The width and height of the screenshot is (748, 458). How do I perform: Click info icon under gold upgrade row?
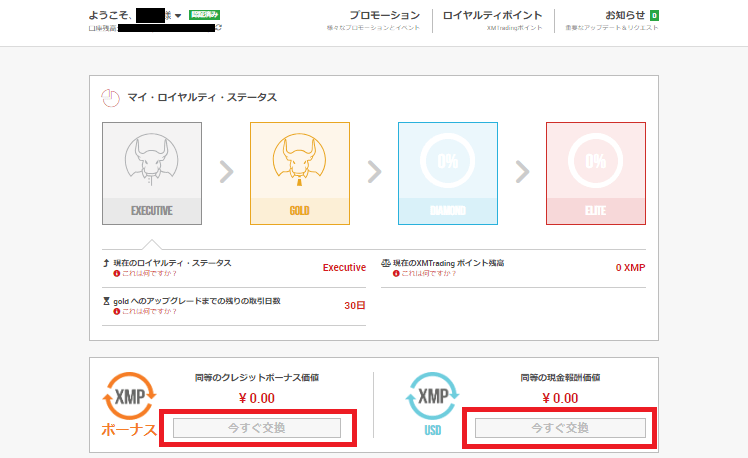coord(116,312)
